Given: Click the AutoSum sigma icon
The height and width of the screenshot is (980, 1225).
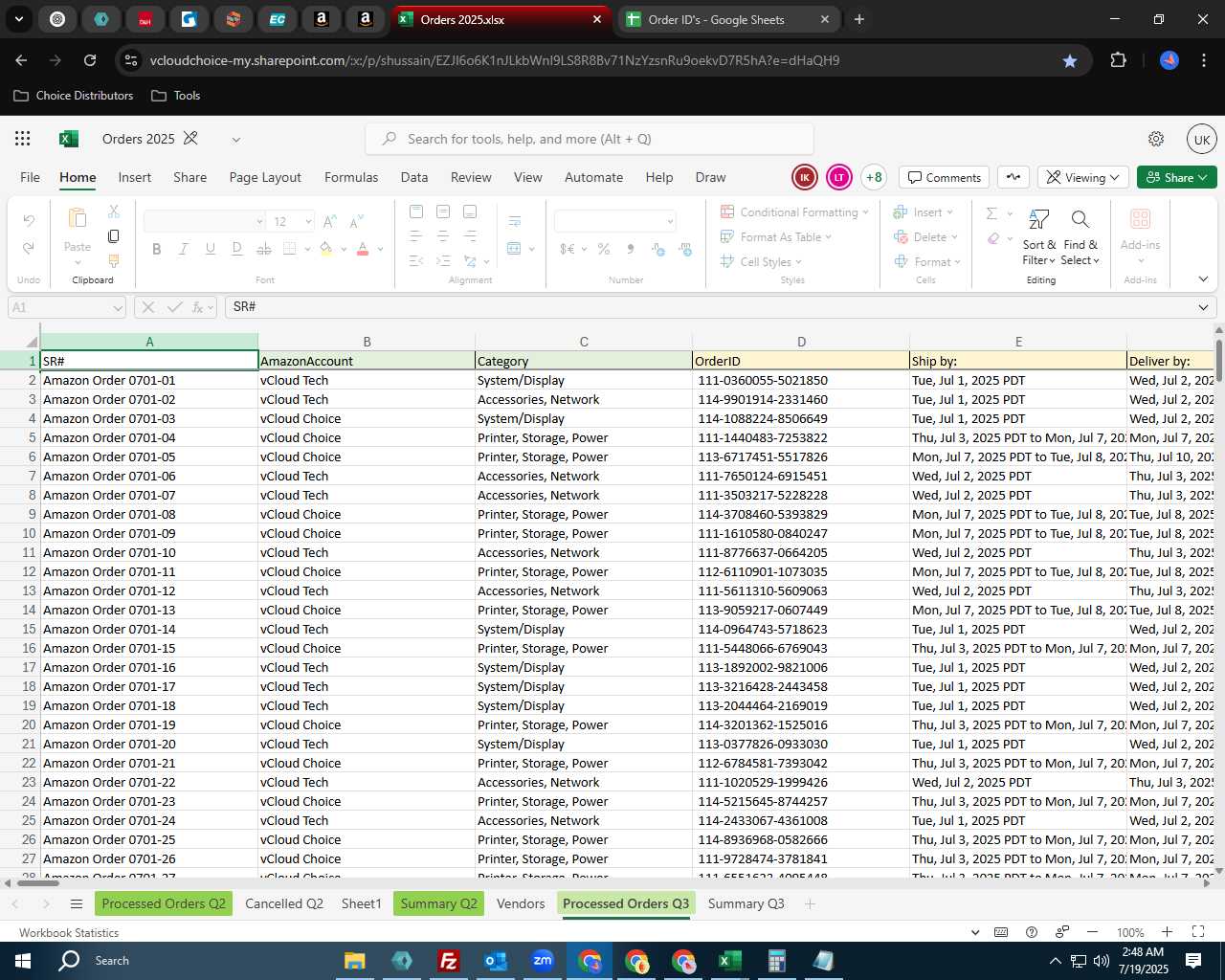Looking at the screenshot, I should (x=991, y=213).
